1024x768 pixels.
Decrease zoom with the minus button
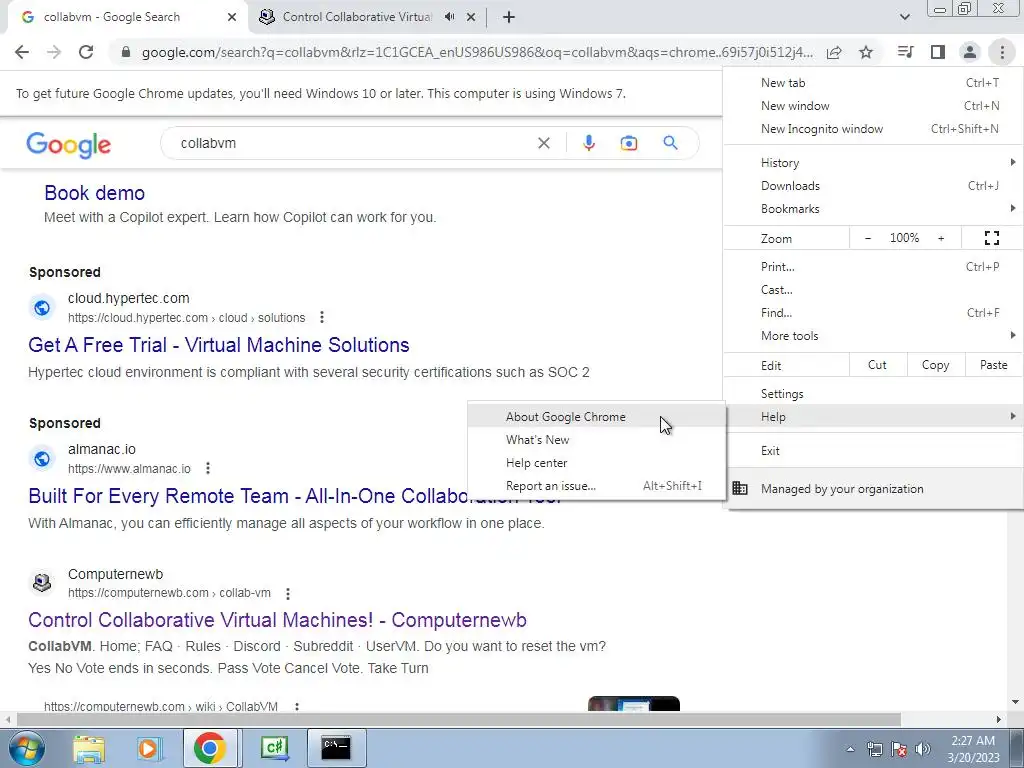[868, 238]
